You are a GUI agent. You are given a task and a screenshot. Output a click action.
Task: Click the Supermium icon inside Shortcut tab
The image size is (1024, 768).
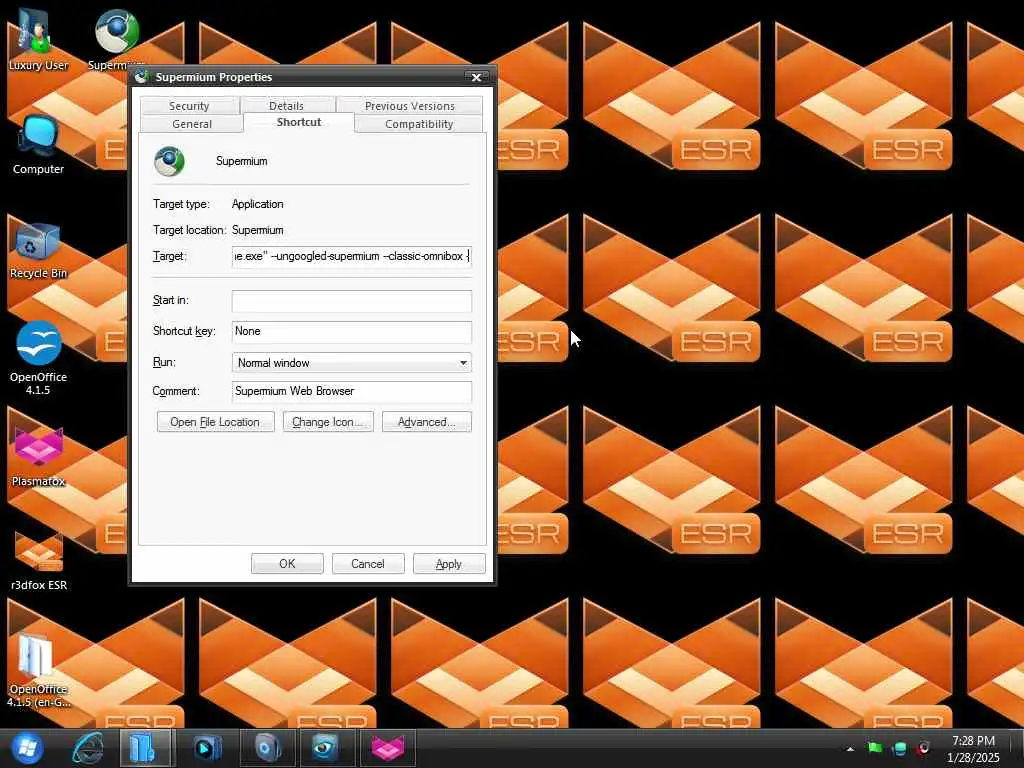click(x=169, y=161)
